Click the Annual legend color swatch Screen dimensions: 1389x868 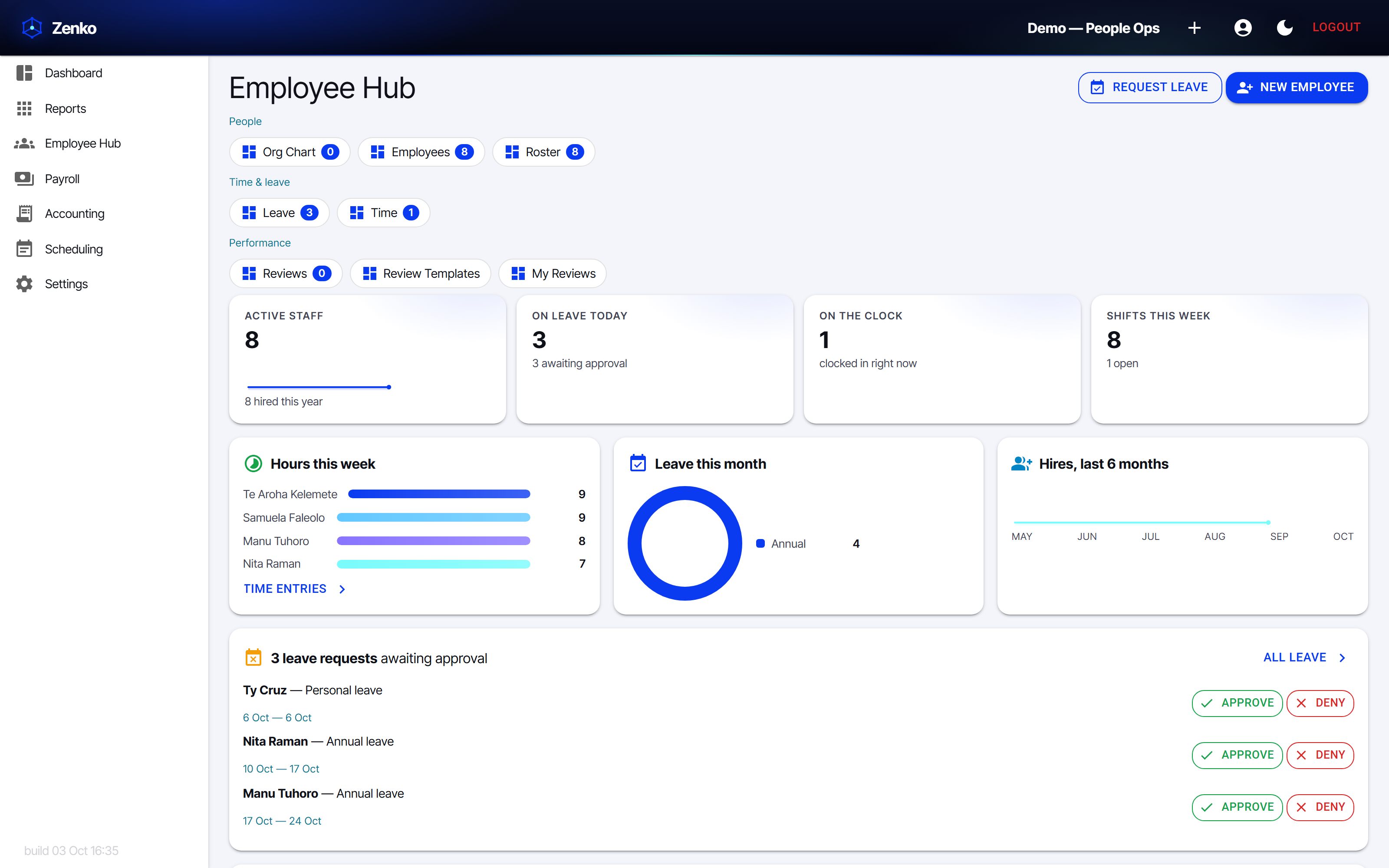point(760,543)
